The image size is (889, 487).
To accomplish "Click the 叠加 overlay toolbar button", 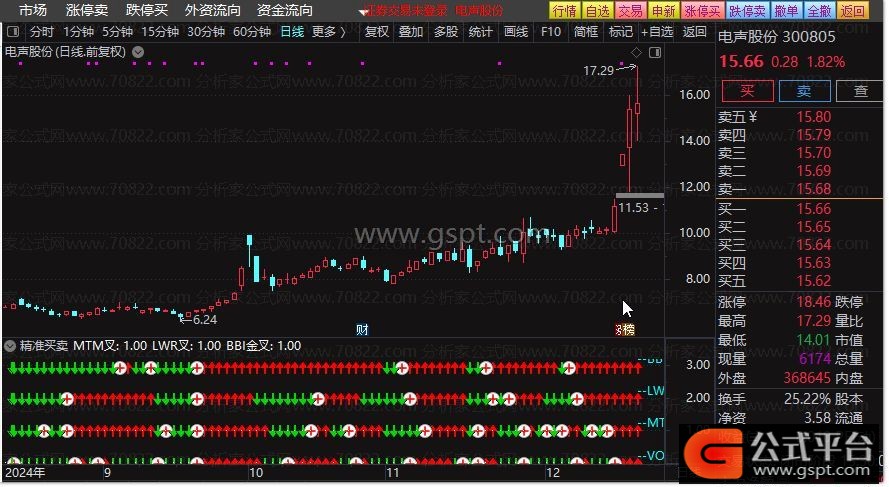I will pos(411,32).
